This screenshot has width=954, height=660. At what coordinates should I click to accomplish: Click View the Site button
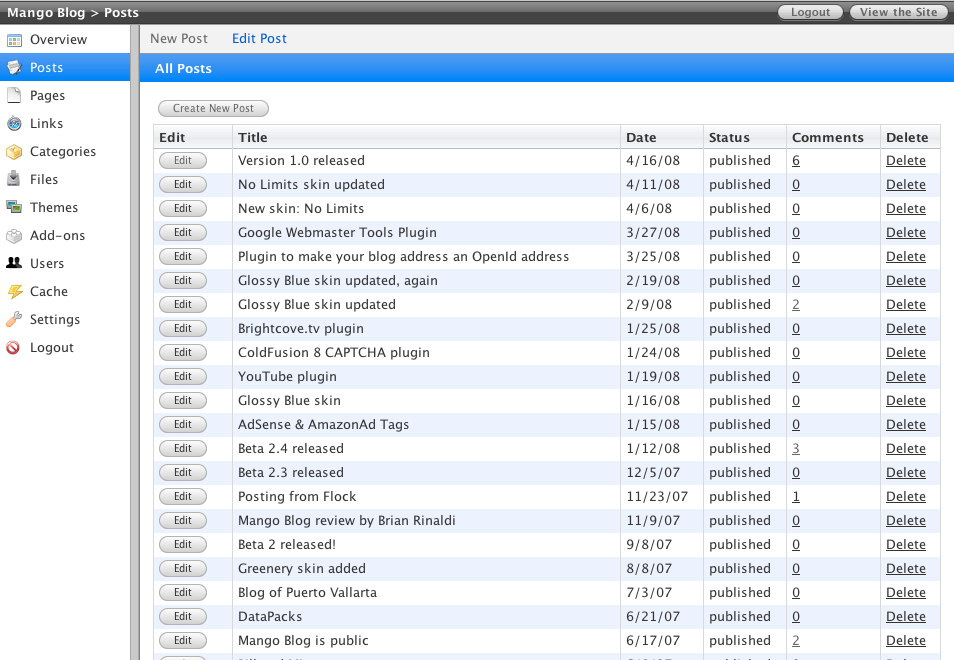pyautogui.click(x=898, y=12)
